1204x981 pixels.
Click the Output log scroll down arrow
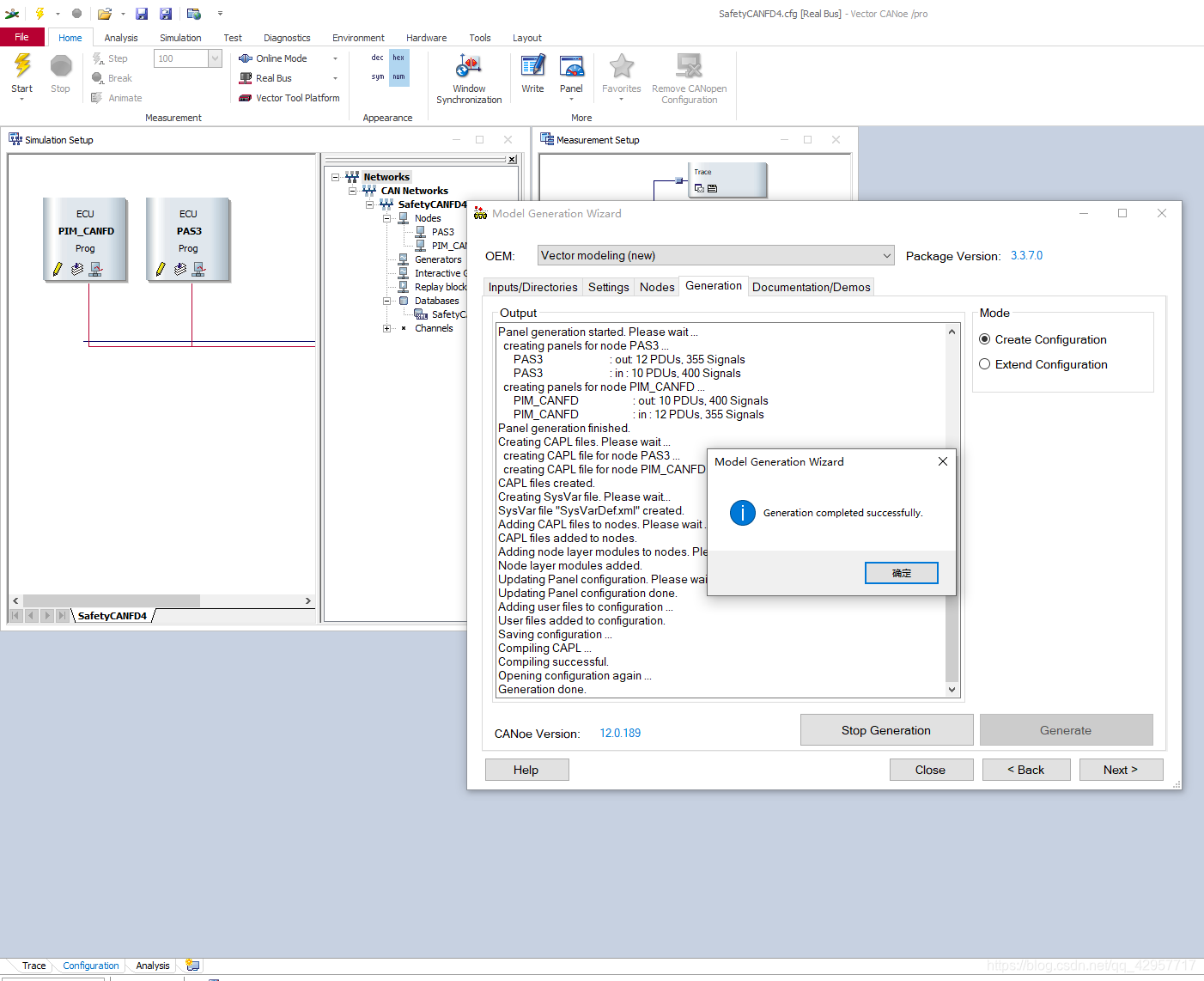pos(952,690)
